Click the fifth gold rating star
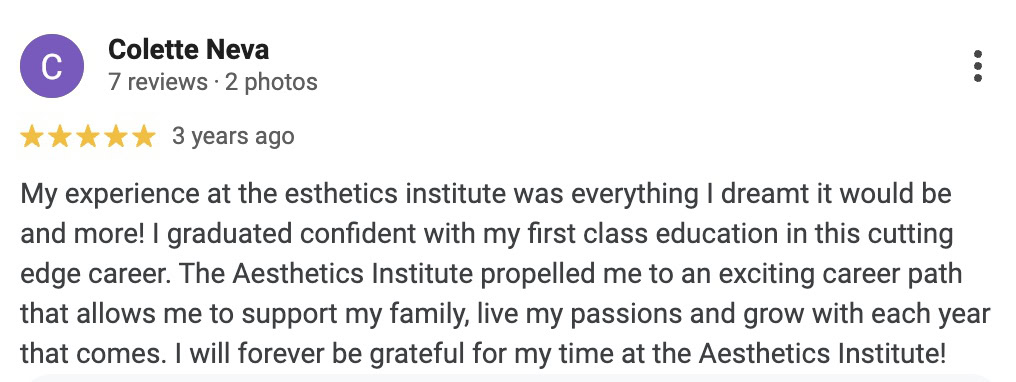Image resolution: width=1016 pixels, height=382 pixels. tap(144, 137)
